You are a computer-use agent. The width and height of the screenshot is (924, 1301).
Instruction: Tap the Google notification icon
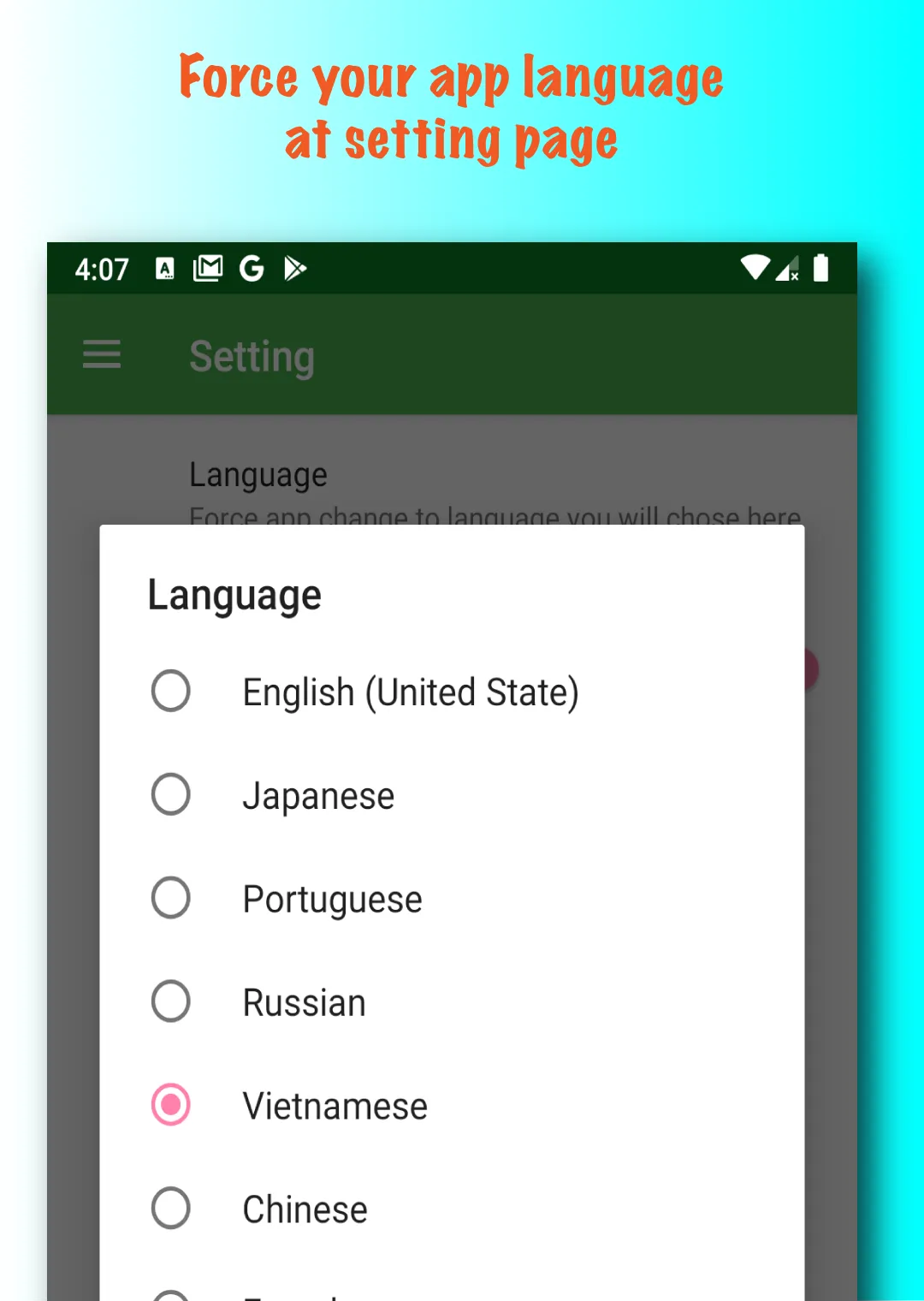[252, 269]
